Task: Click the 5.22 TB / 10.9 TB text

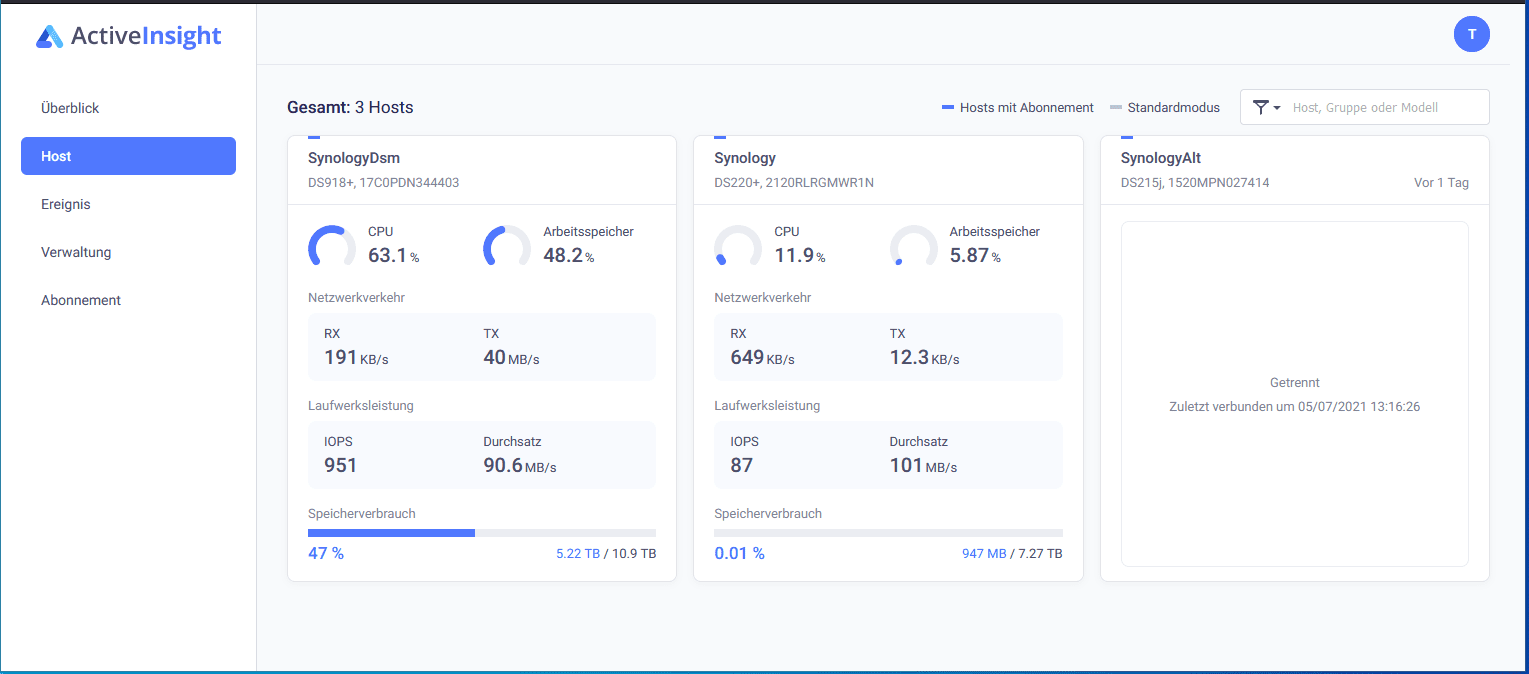Action: [606, 553]
